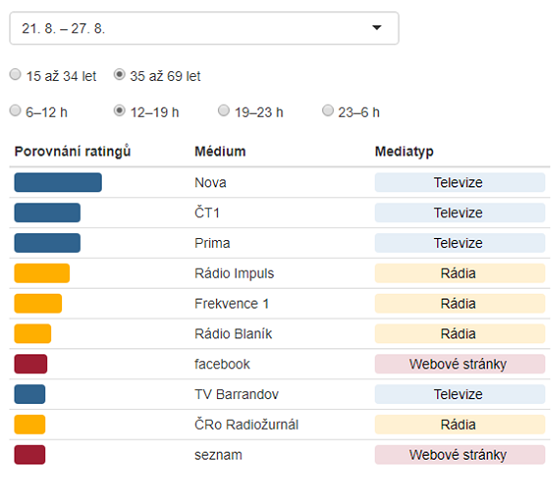Click Webové stránky tag in facebook row
Screen dimensions: 557x496
click(x=460, y=364)
